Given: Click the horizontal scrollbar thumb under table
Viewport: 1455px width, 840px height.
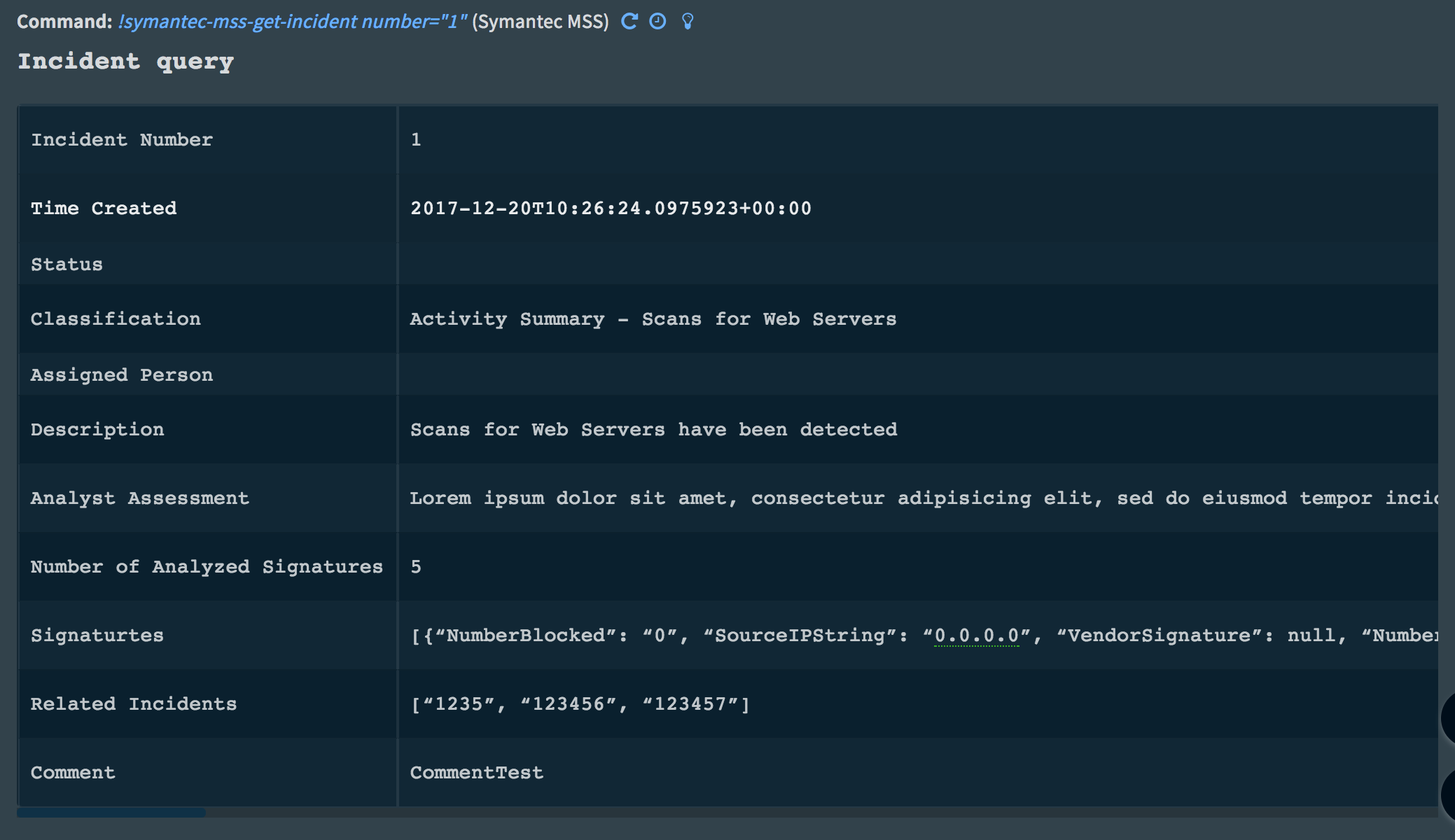Looking at the screenshot, I should pos(111,813).
